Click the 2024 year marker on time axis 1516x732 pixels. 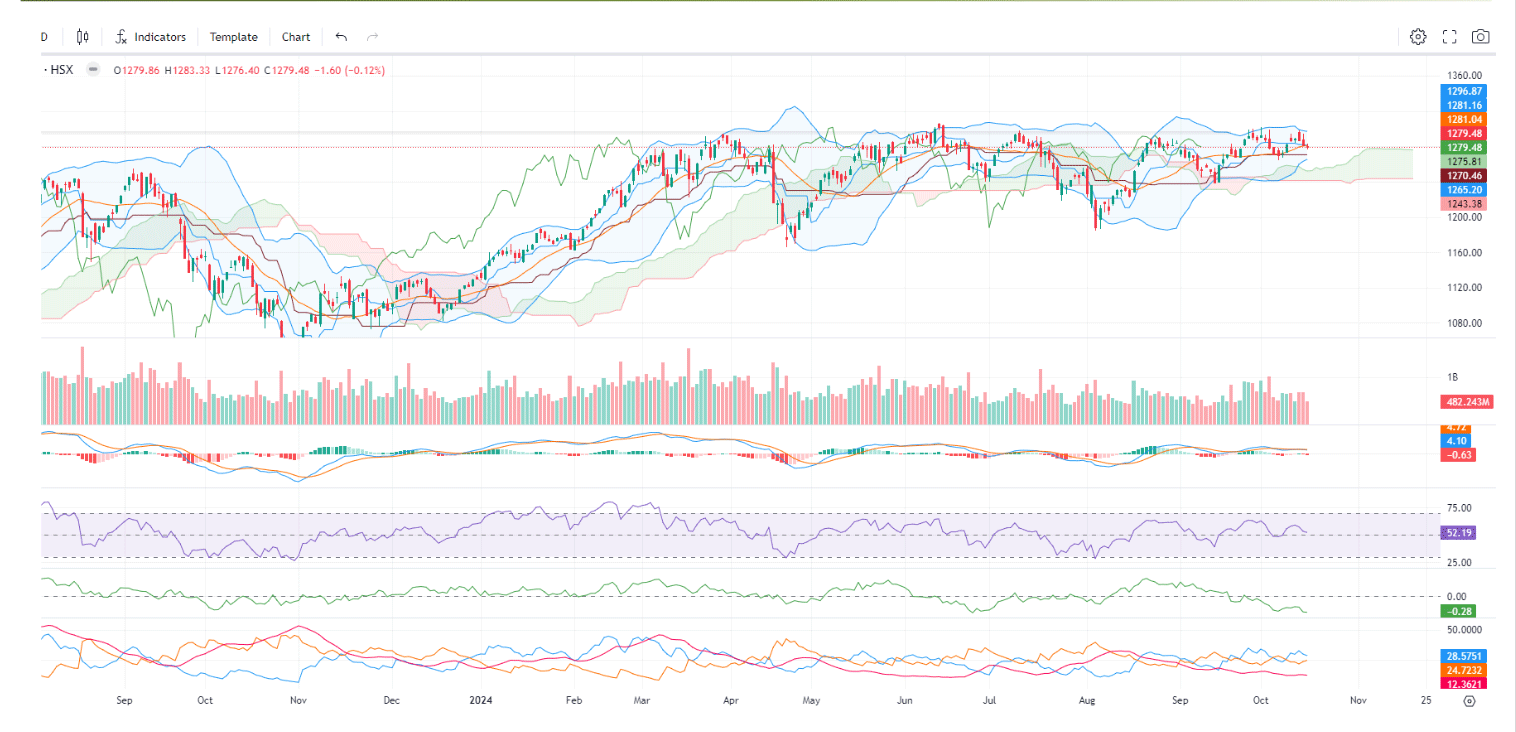point(482,701)
